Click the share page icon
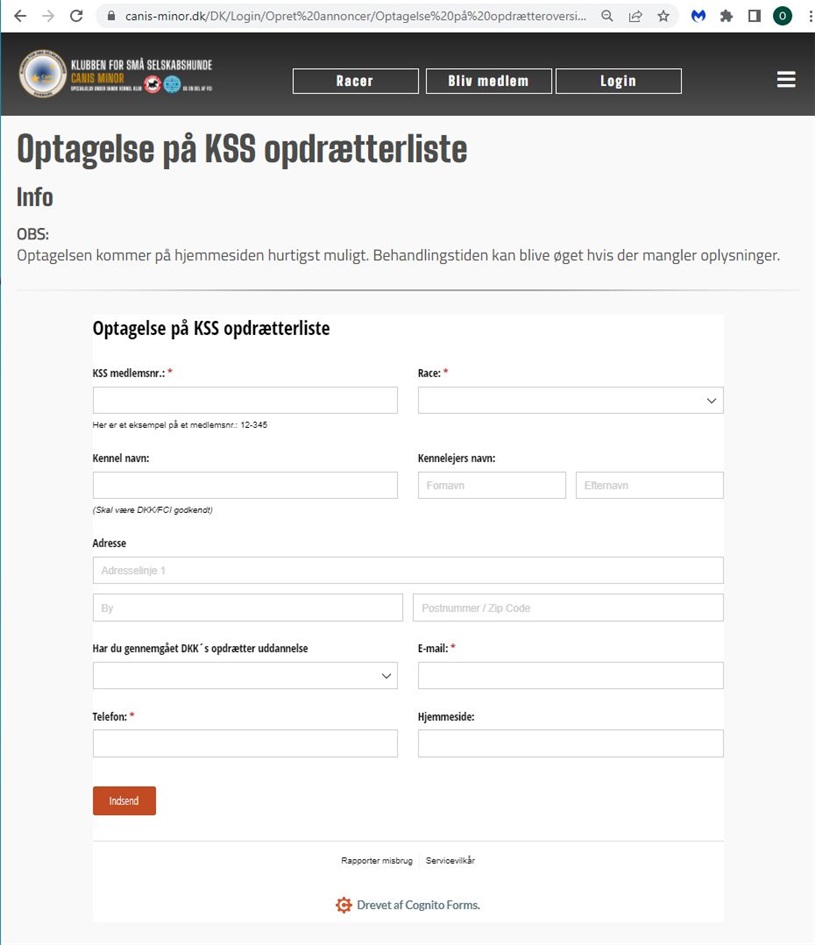 [635, 16]
